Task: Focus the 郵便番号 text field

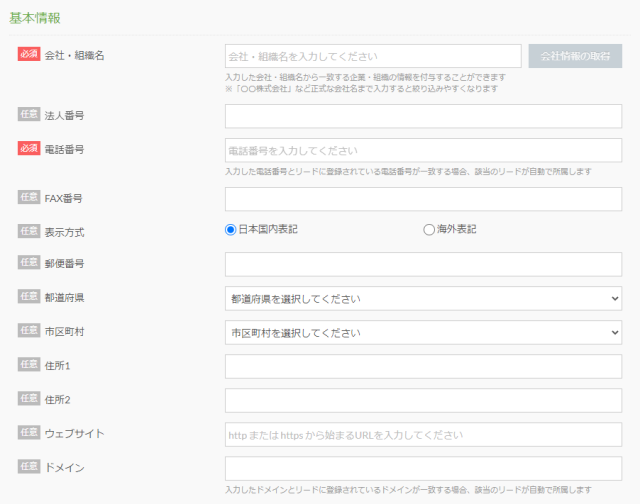Action: click(423, 264)
